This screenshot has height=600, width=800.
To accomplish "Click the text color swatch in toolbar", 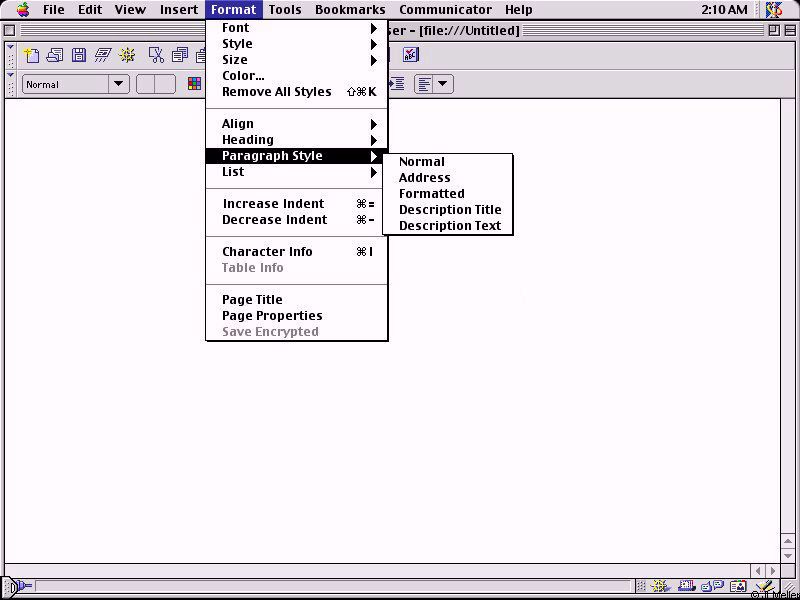I will click(x=195, y=85).
